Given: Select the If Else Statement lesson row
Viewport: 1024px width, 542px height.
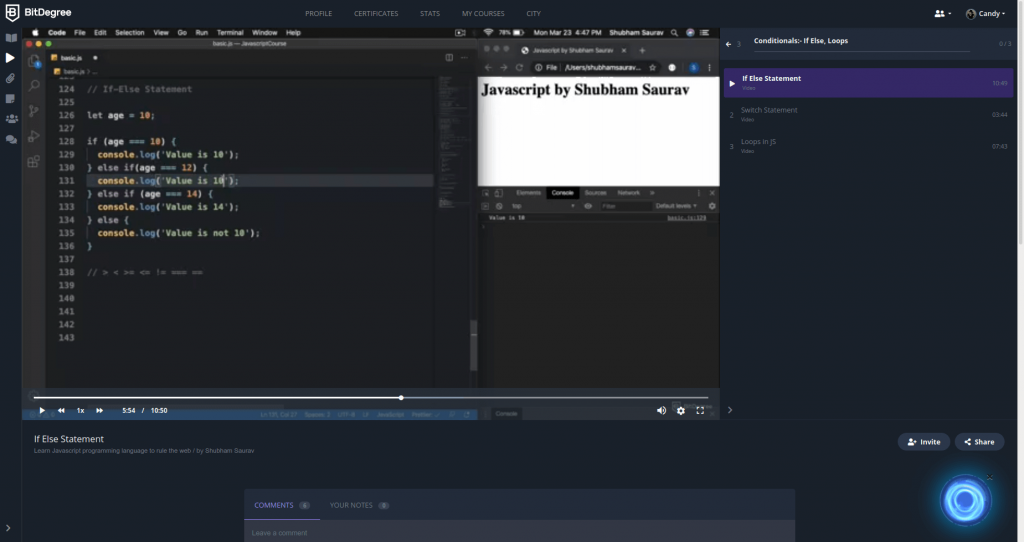Looking at the screenshot, I should coord(869,83).
